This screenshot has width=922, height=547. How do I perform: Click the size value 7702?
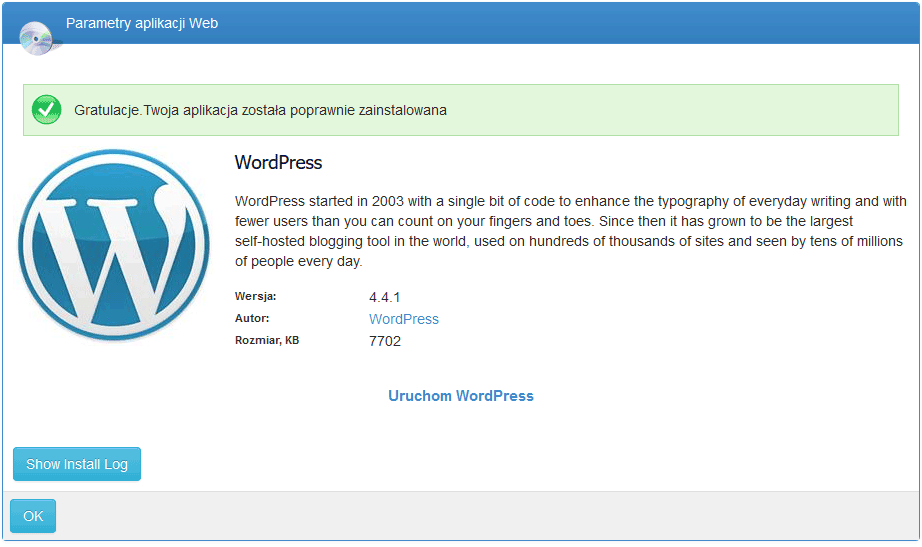point(385,341)
